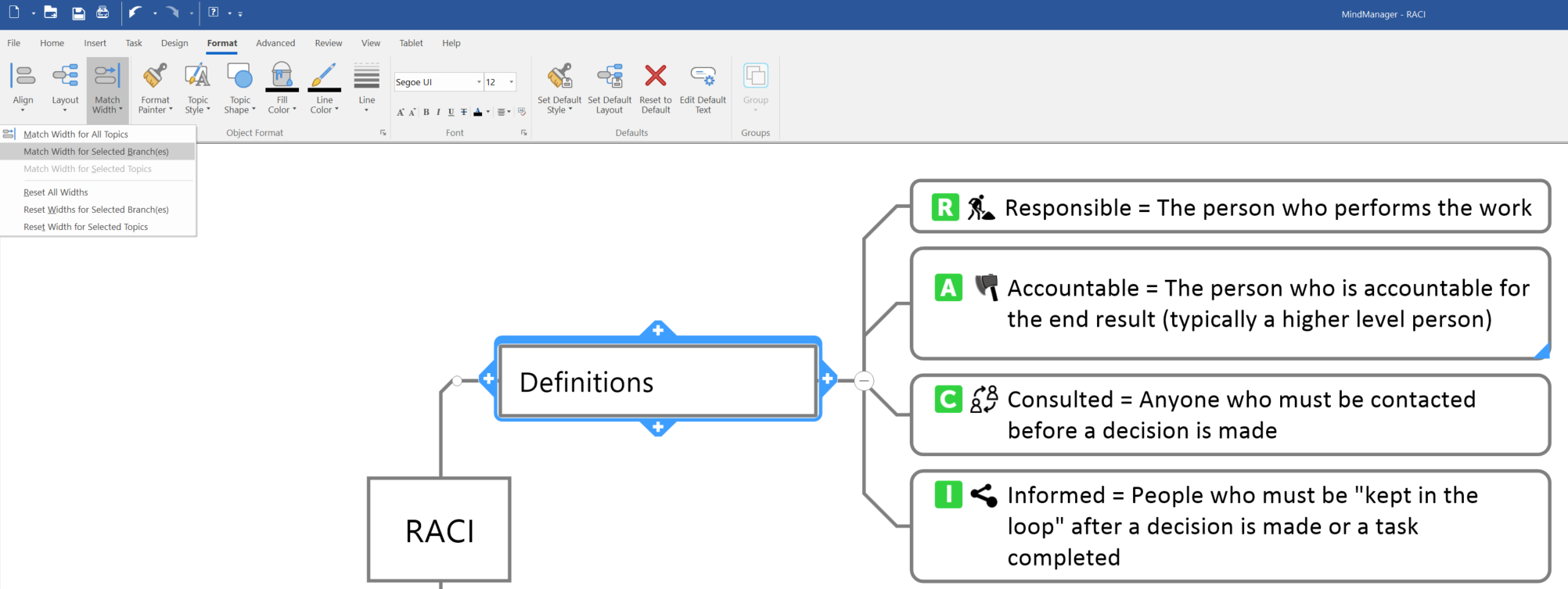Image resolution: width=1568 pixels, height=589 pixels.
Task: Click the green A marker on Accountable topic
Action: pyautogui.click(x=948, y=288)
